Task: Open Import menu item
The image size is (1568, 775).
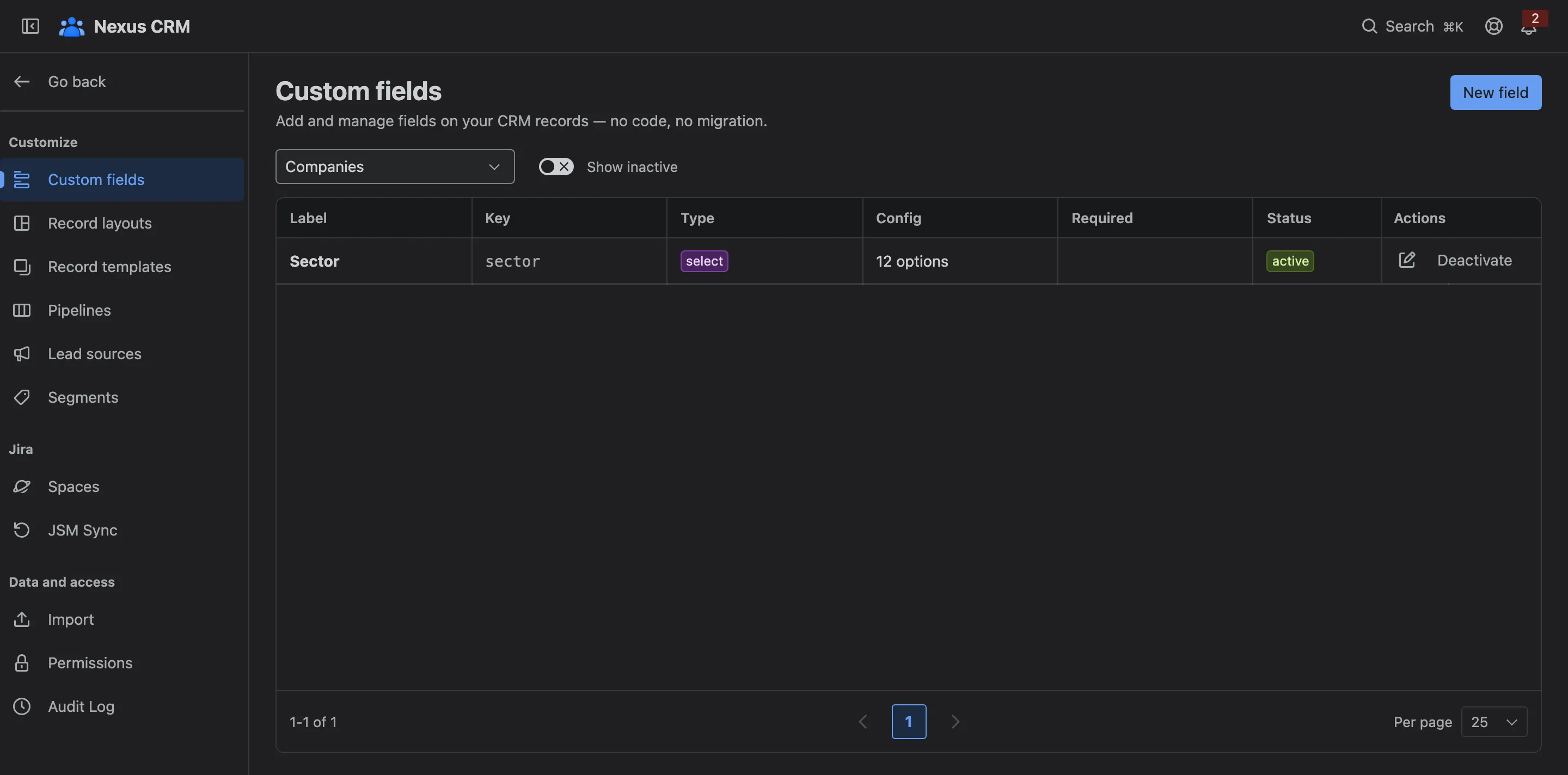Action: (x=122, y=619)
